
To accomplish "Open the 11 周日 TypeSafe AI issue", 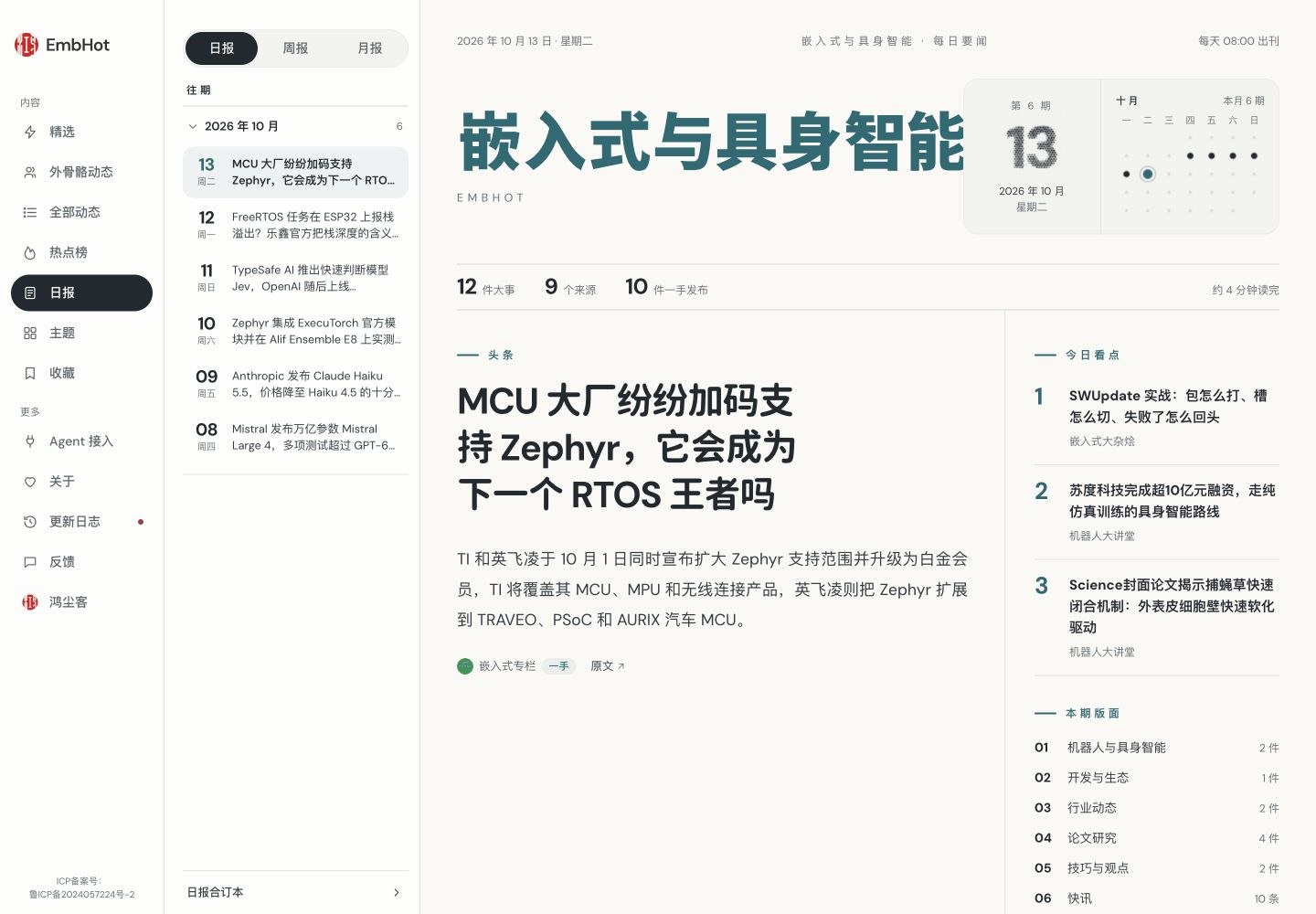I will pyautogui.click(x=295, y=278).
